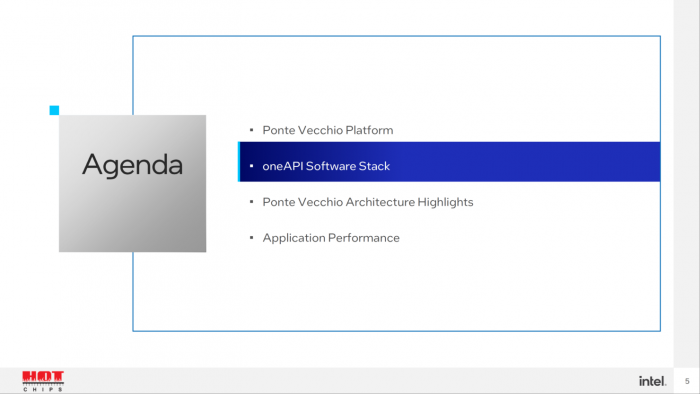Select the Ponte Vecchio Platform item
This screenshot has width=700, height=394.
(328, 130)
